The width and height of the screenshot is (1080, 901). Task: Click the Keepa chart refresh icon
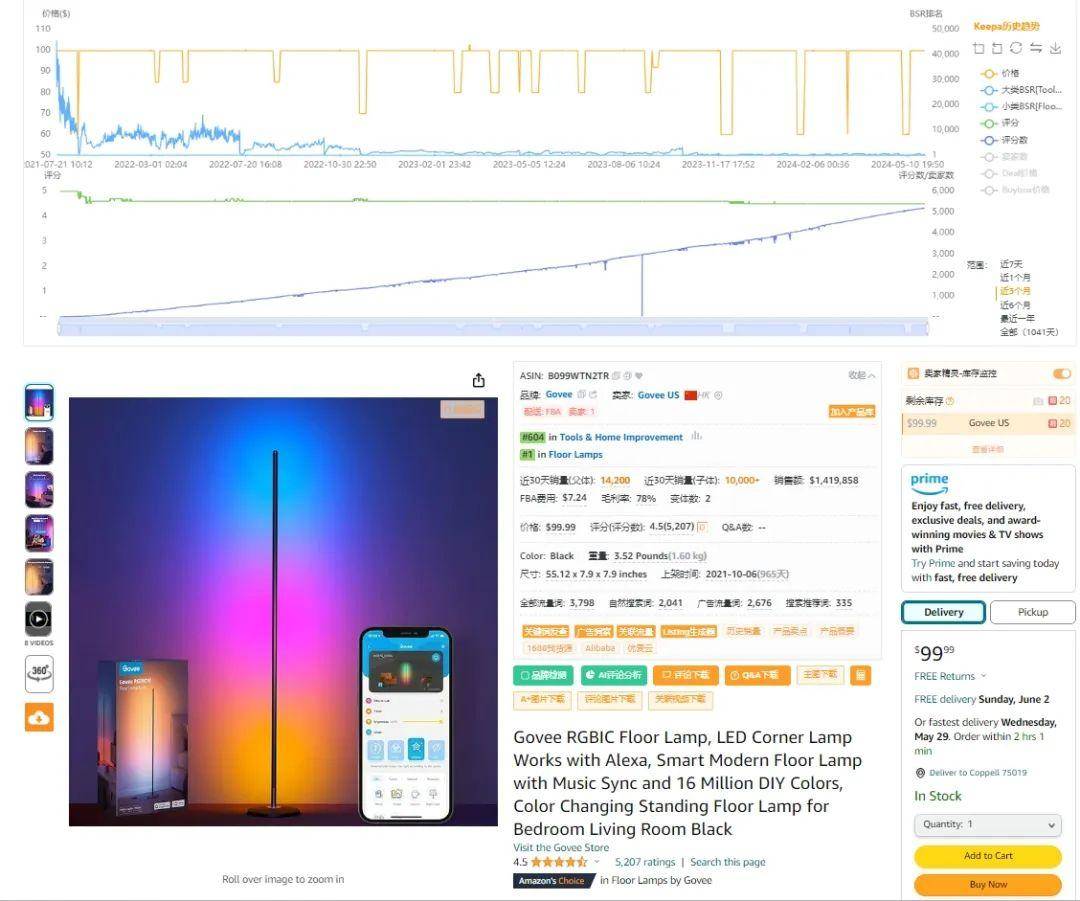pyautogui.click(x=1016, y=48)
